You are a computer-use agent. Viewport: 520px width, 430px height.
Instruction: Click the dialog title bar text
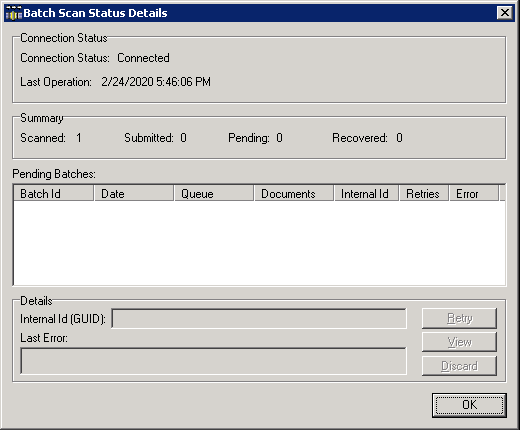point(95,13)
